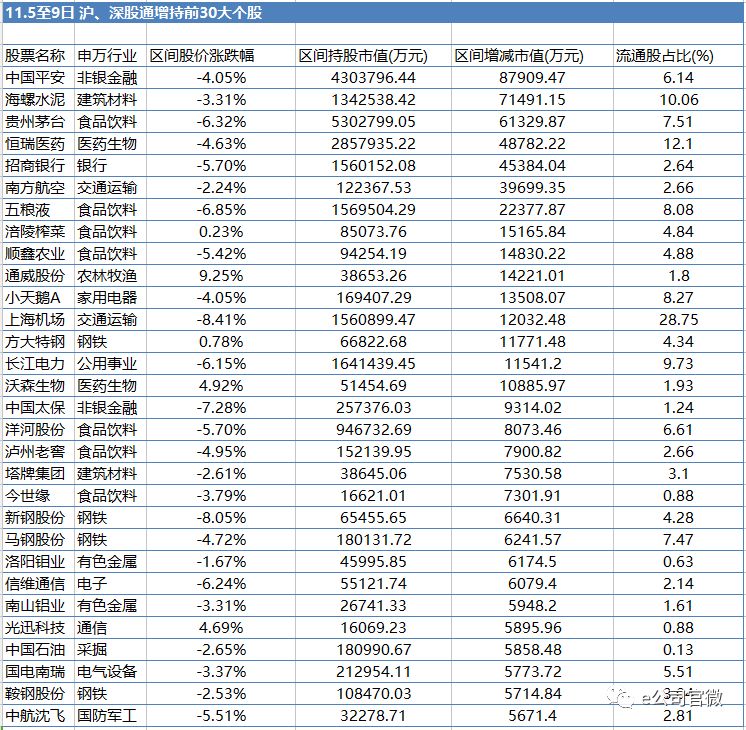Select the cell 长江电力
746x730 pixels.
35,364
